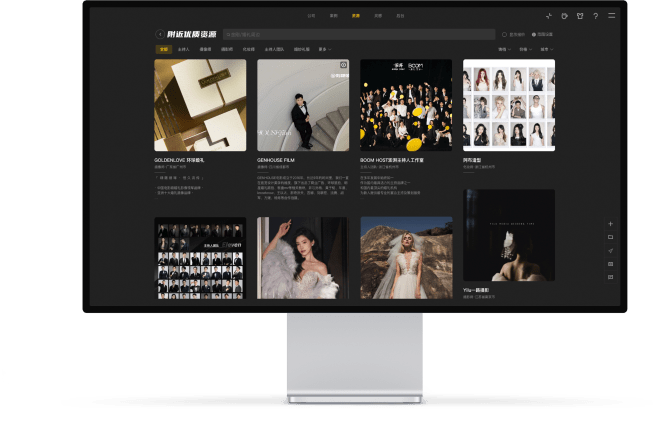Screen dimensions: 665x432
Task: Click the sparkle icon in top-right toolbar
Action: (x=548, y=16)
